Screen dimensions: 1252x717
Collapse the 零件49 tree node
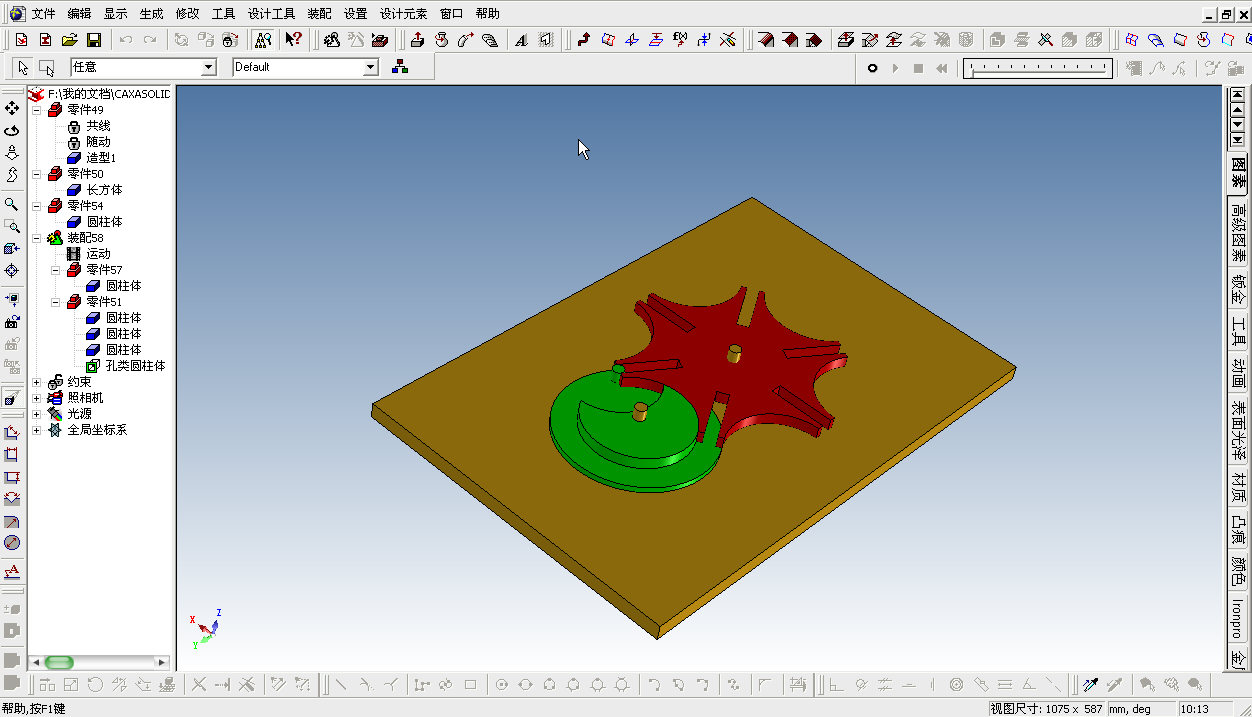click(37, 110)
